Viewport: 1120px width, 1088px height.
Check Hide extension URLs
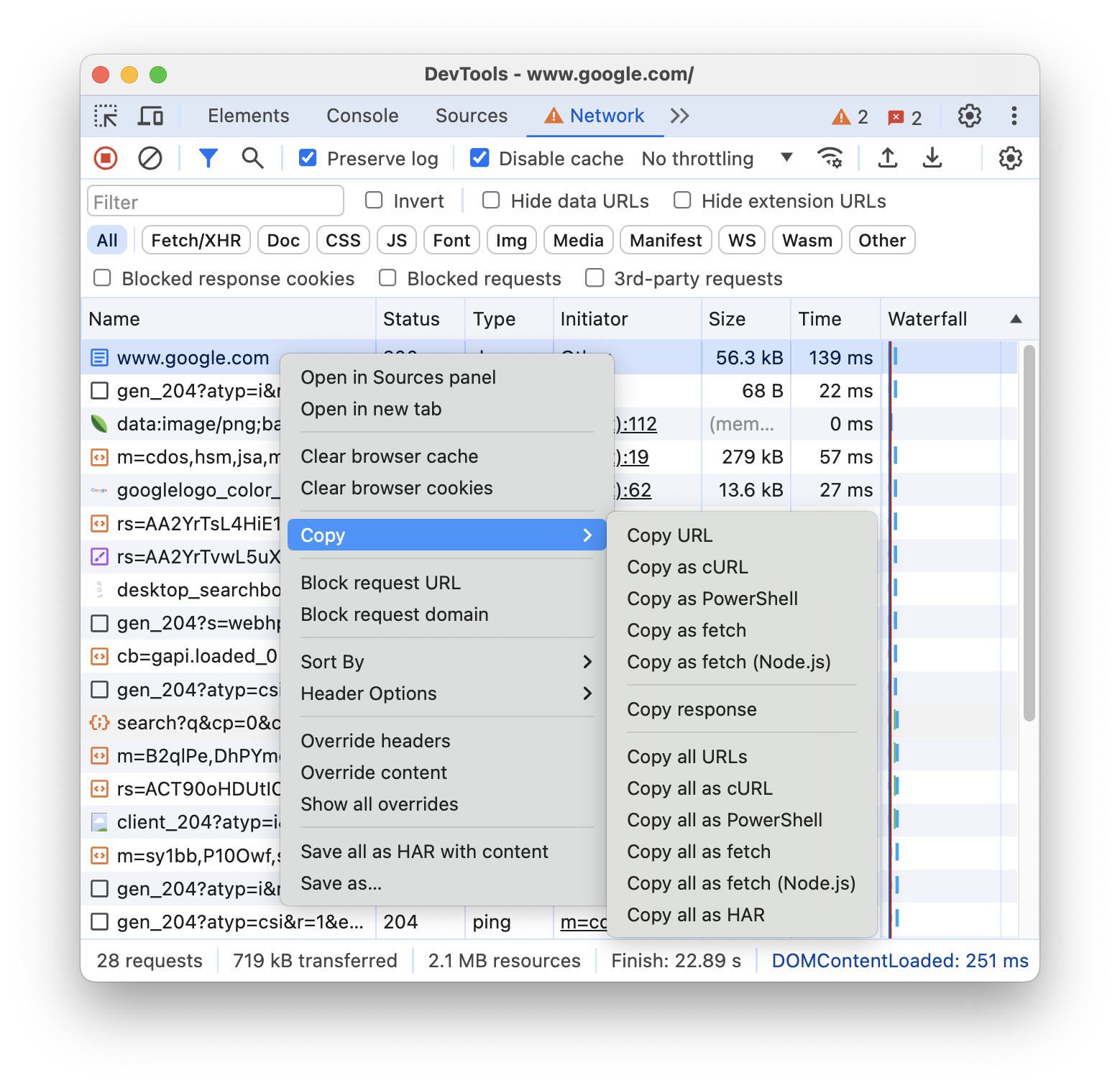[x=682, y=200]
